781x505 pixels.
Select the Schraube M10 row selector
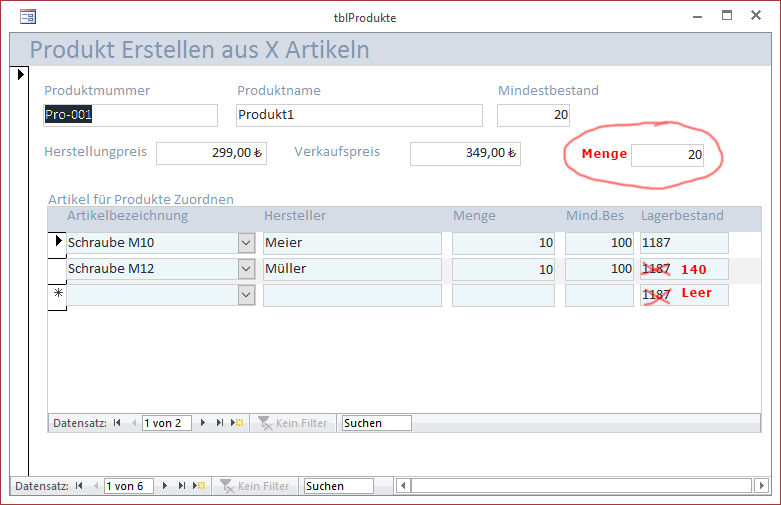pos(57,245)
